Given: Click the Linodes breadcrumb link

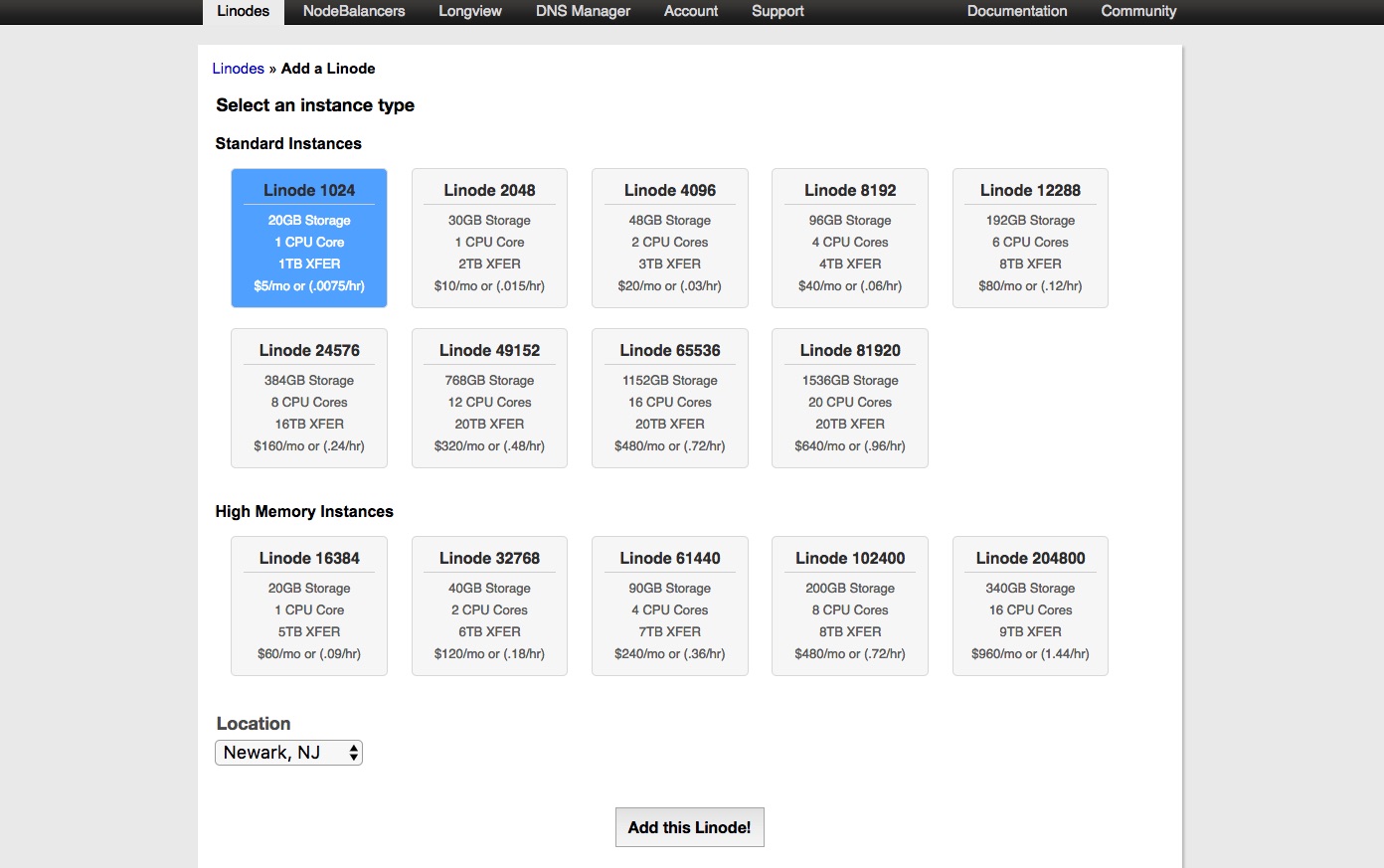Looking at the screenshot, I should pos(239,69).
